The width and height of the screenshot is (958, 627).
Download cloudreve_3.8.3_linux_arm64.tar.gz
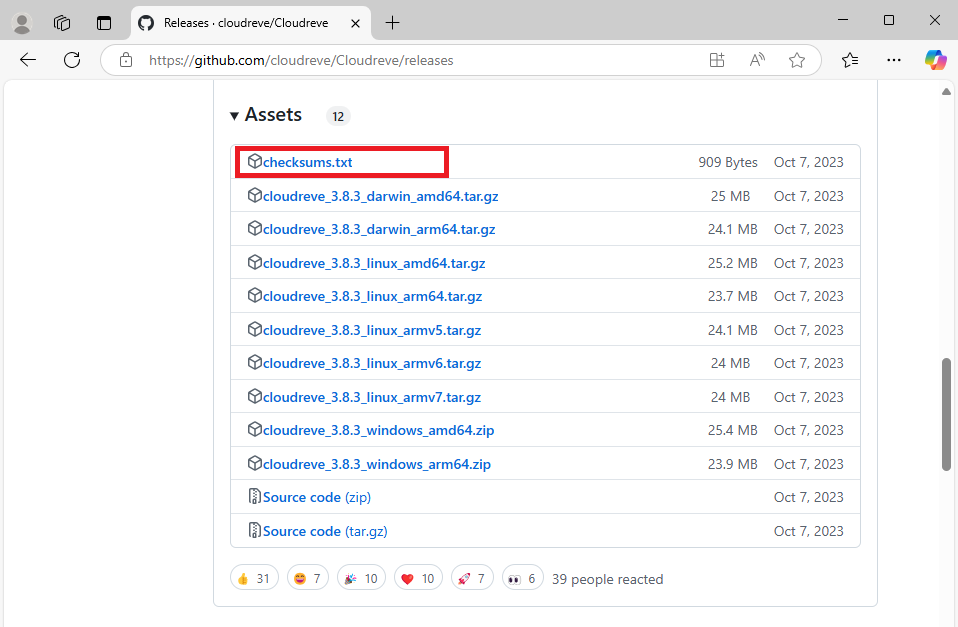[372, 296]
